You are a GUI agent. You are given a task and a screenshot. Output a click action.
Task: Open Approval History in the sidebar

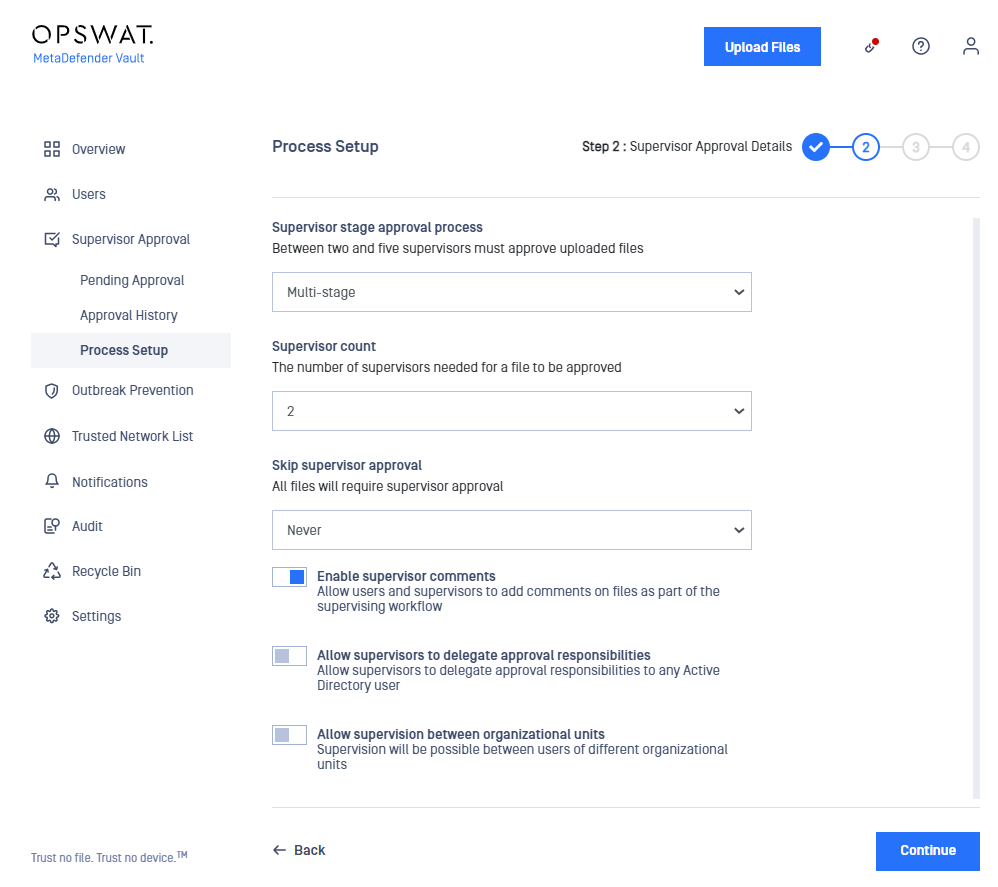(129, 315)
